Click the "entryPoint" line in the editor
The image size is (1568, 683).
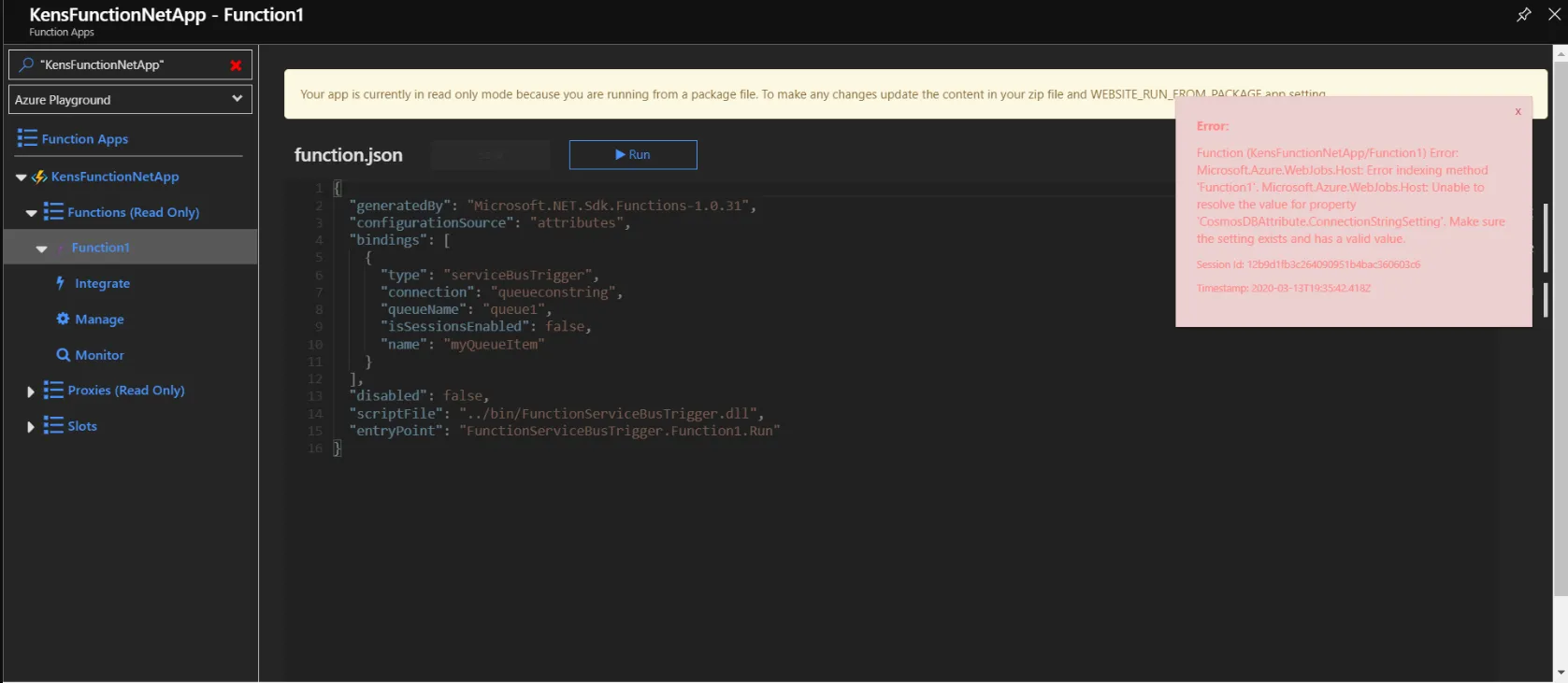click(x=565, y=431)
